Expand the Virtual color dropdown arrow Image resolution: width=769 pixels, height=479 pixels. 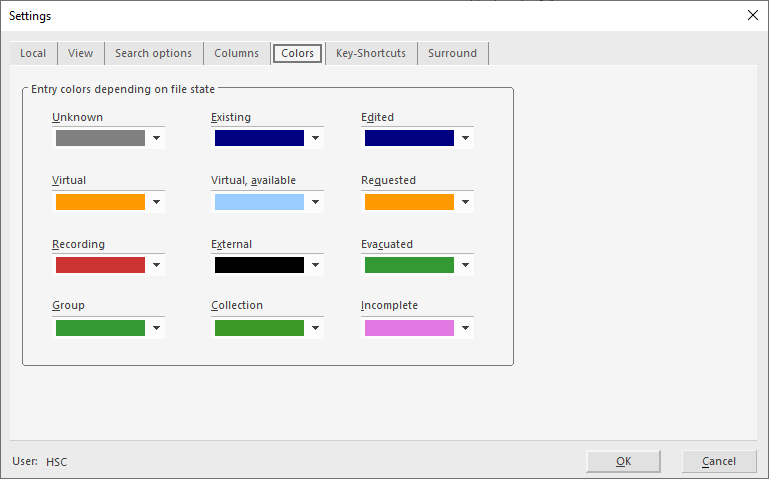(156, 202)
